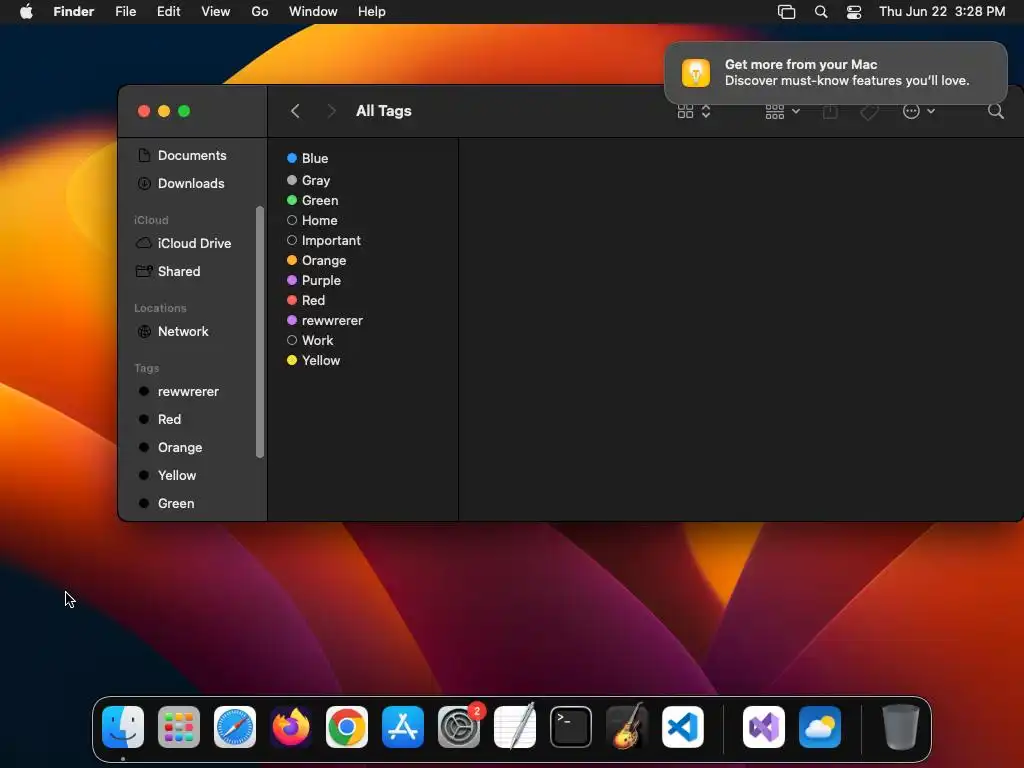Launch Visual Studio from the Dock
This screenshot has width=1024, height=768.
[x=764, y=727]
